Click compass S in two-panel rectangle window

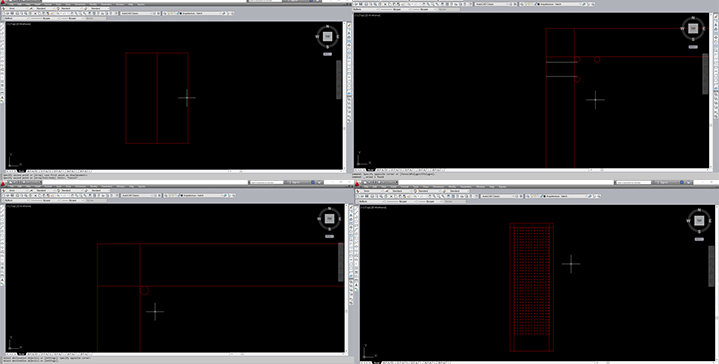coord(327,46)
